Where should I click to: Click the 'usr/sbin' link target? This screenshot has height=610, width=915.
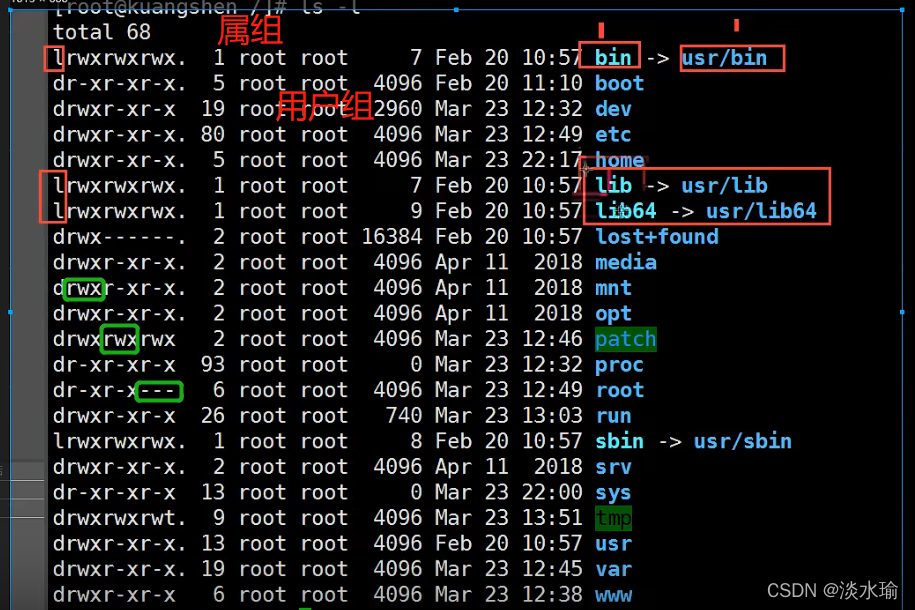point(743,441)
